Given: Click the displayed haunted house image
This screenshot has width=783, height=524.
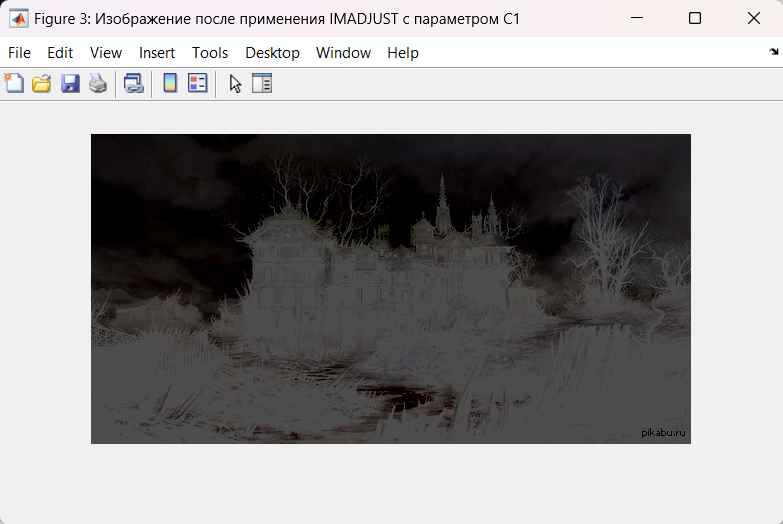Looking at the screenshot, I should pos(391,288).
